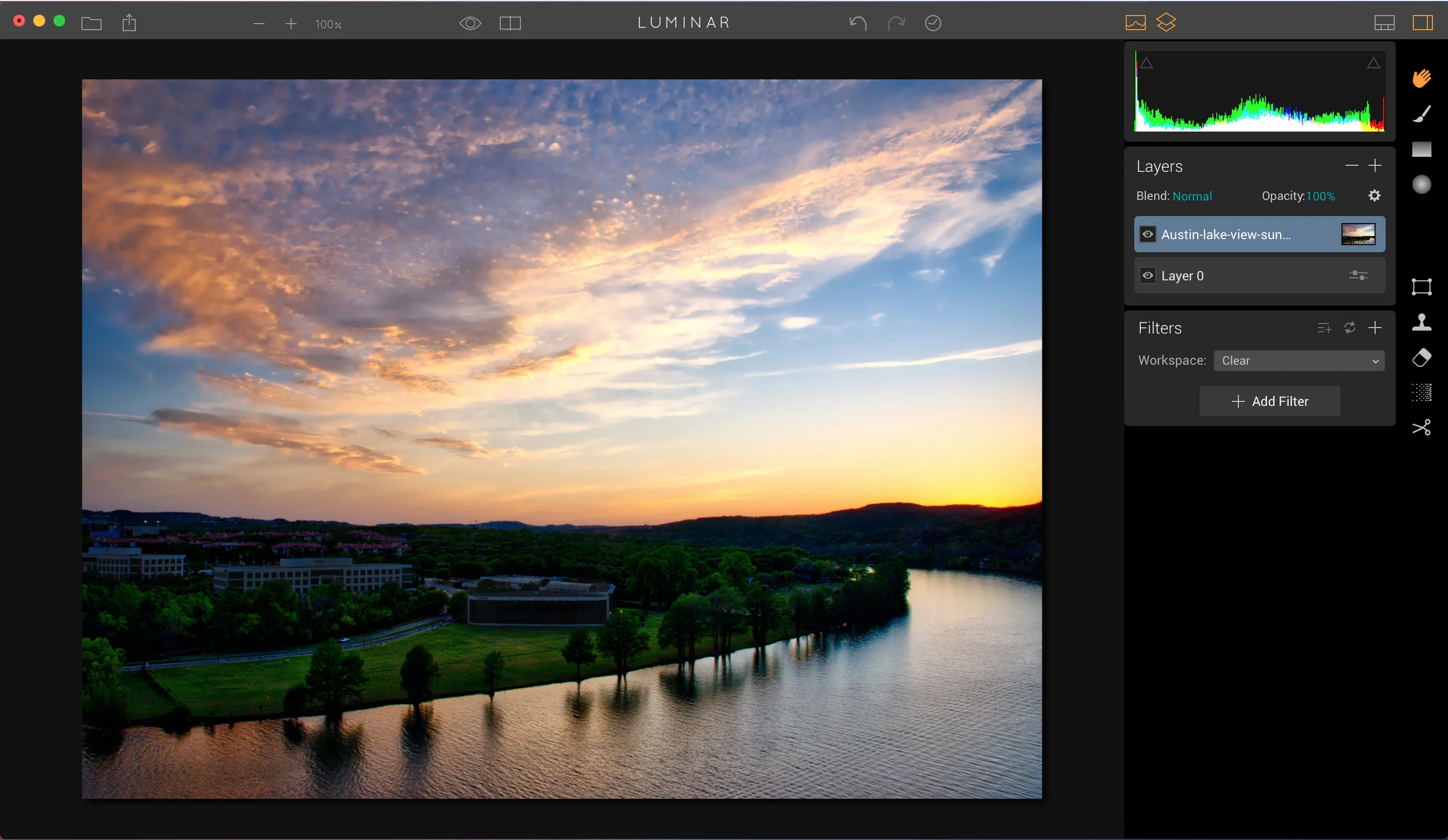Undo the last edit
The image size is (1448, 840).
(858, 23)
